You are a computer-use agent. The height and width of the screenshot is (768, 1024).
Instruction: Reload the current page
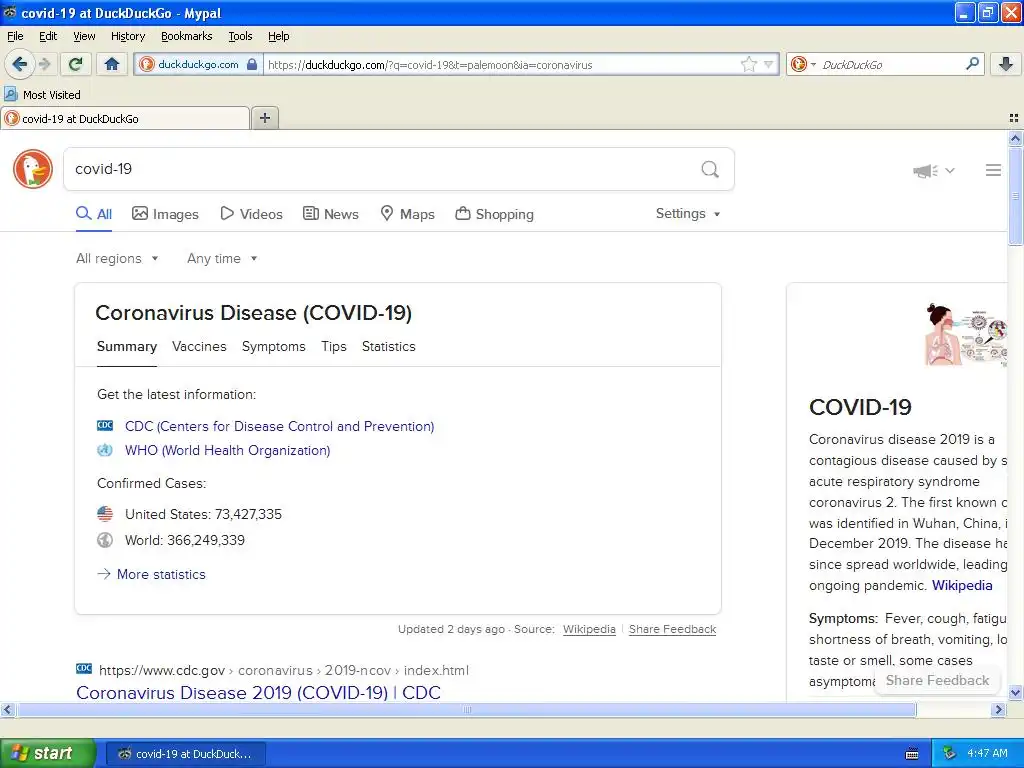pyautogui.click(x=75, y=64)
